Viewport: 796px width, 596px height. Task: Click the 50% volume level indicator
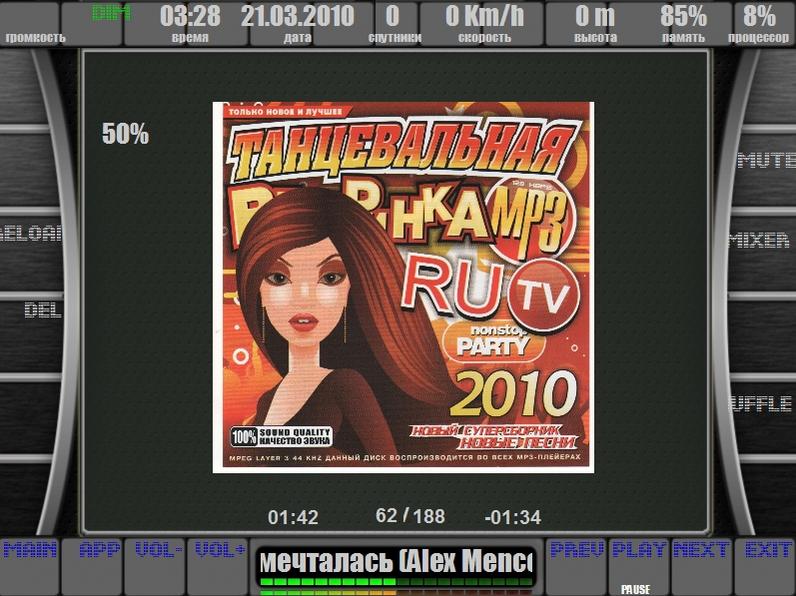[x=125, y=134]
